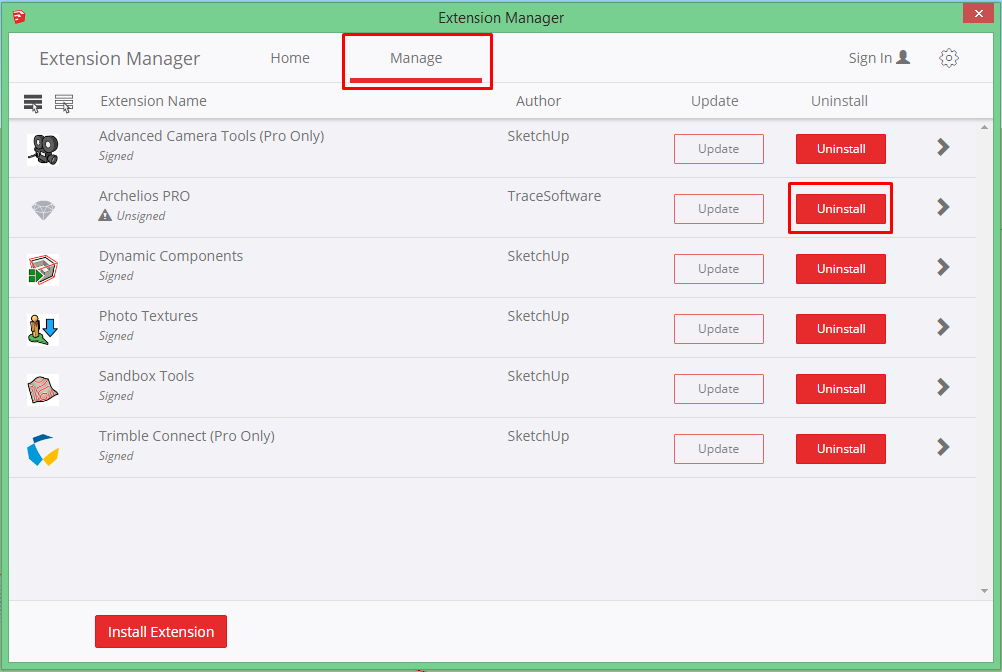1002x672 pixels.
Task: Update the Archelios PRO extension
Action: 718,209
